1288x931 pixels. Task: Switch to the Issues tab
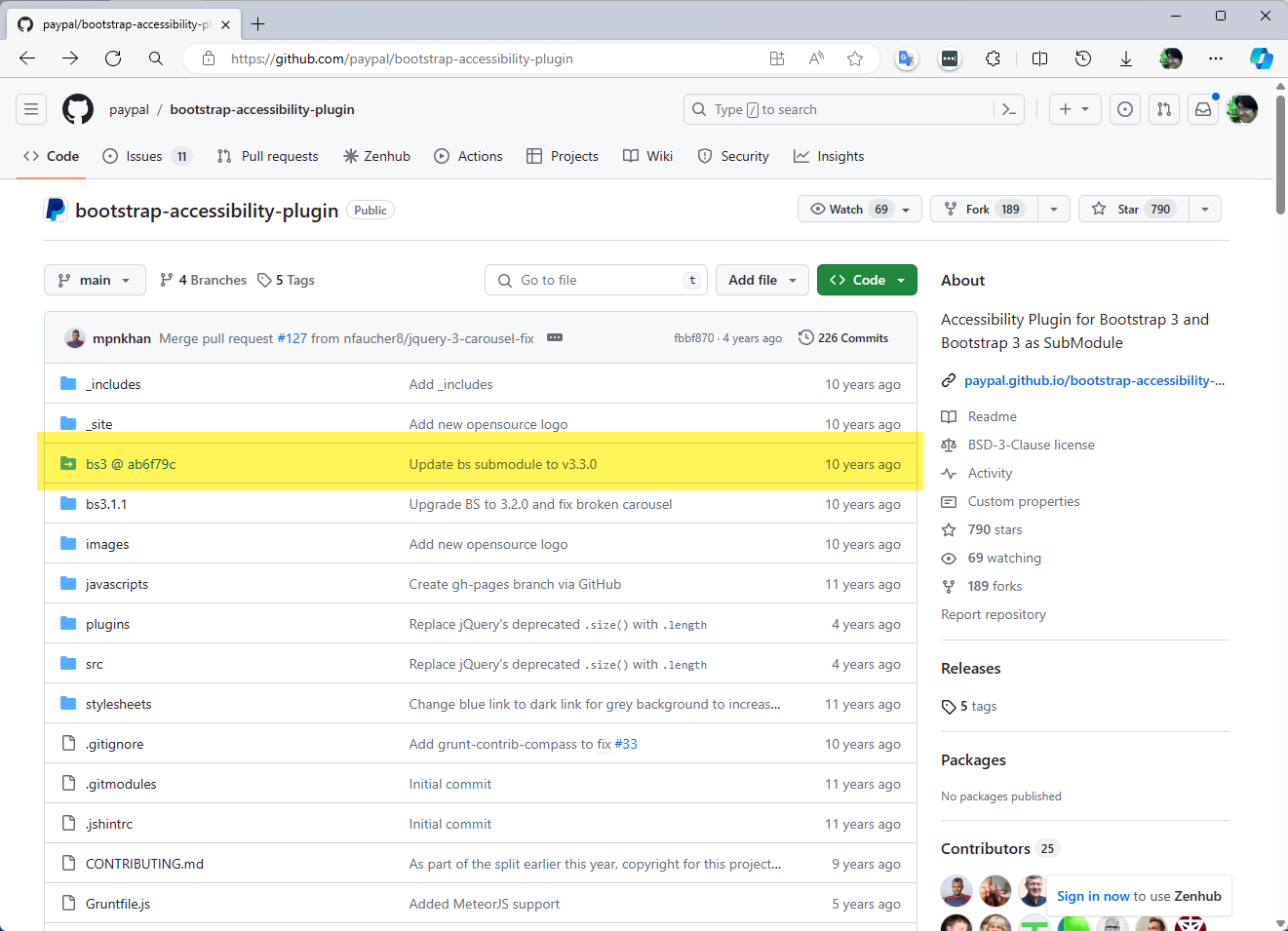pos(147,156)
